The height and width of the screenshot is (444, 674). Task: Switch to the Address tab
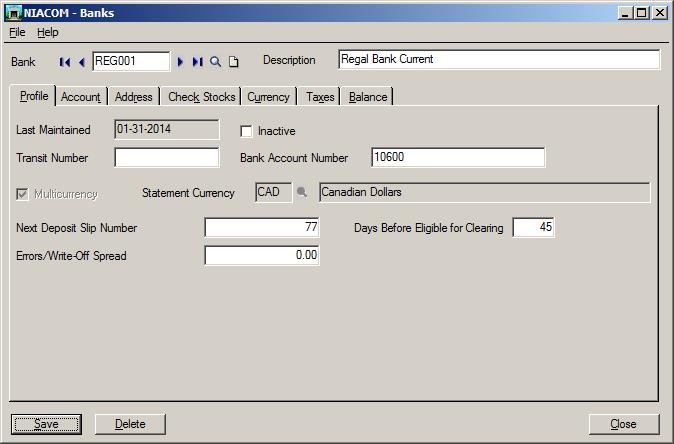coord(133,97)
